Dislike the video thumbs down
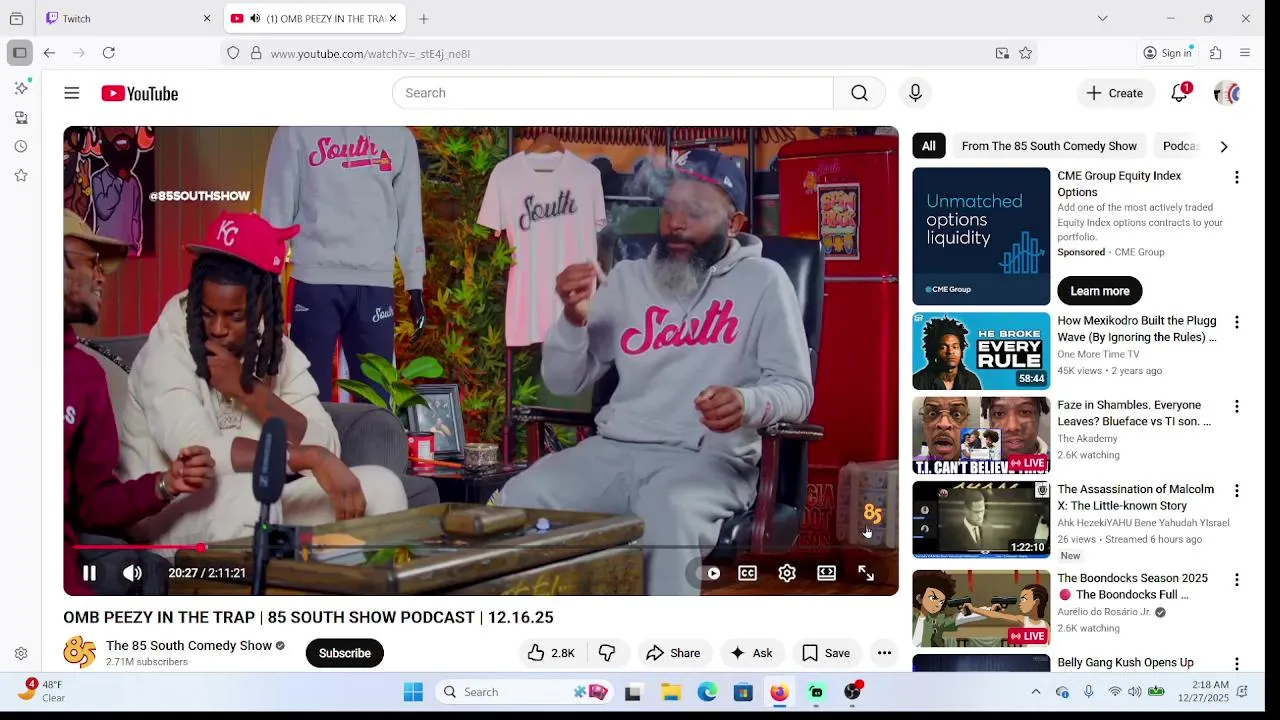Viewport: 1280px width, 720px height. pos(607,653)
